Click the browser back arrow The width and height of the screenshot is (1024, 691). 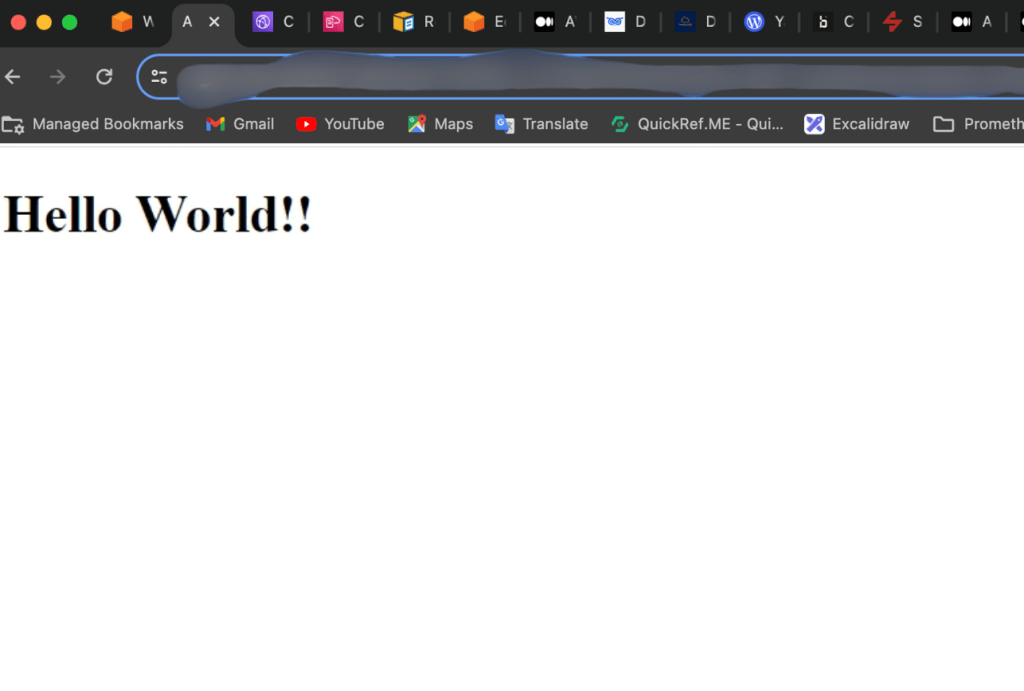click(13, 77)
